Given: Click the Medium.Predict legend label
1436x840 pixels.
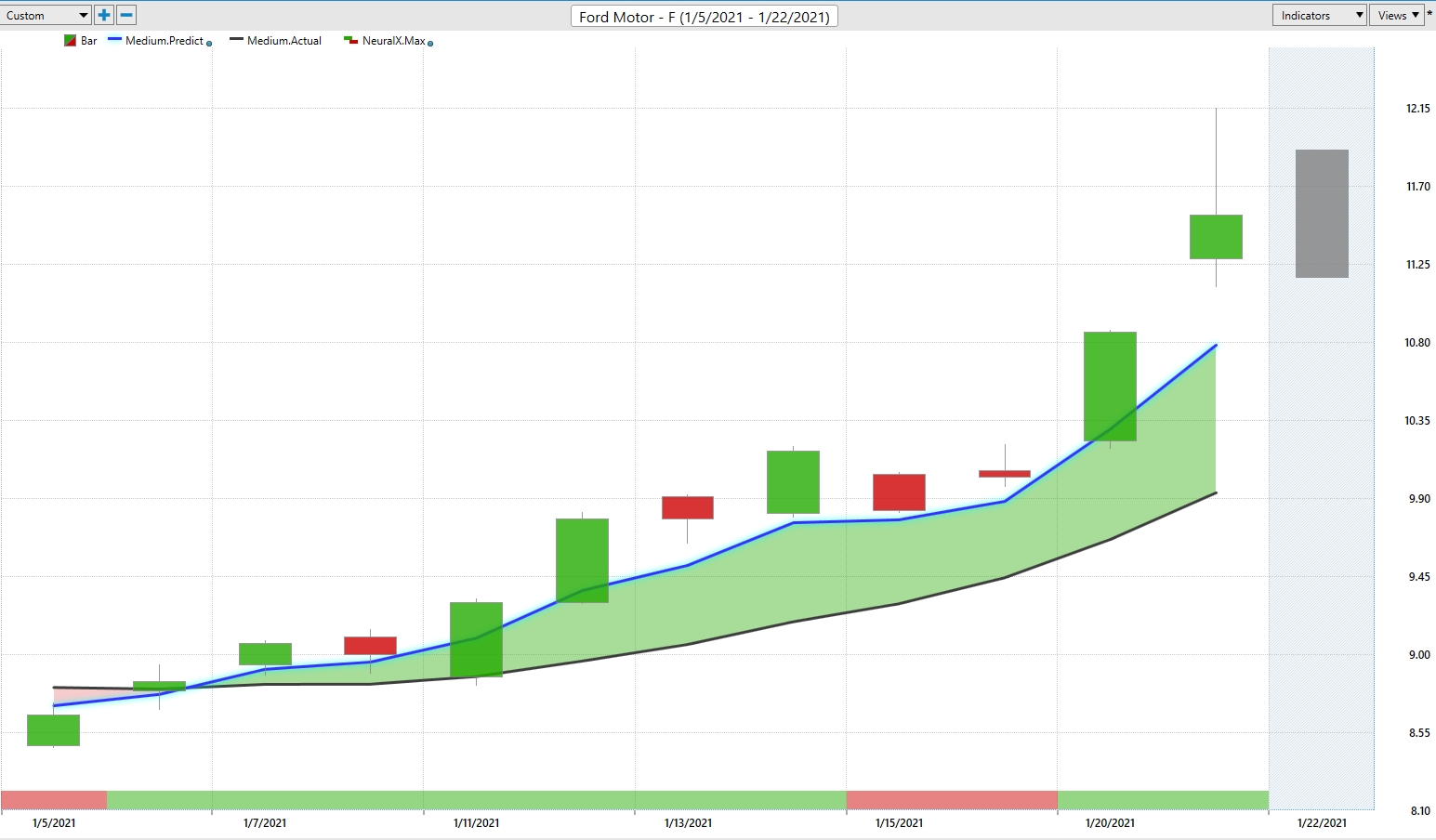Looking at the screenshot, I should pos(165,41).
